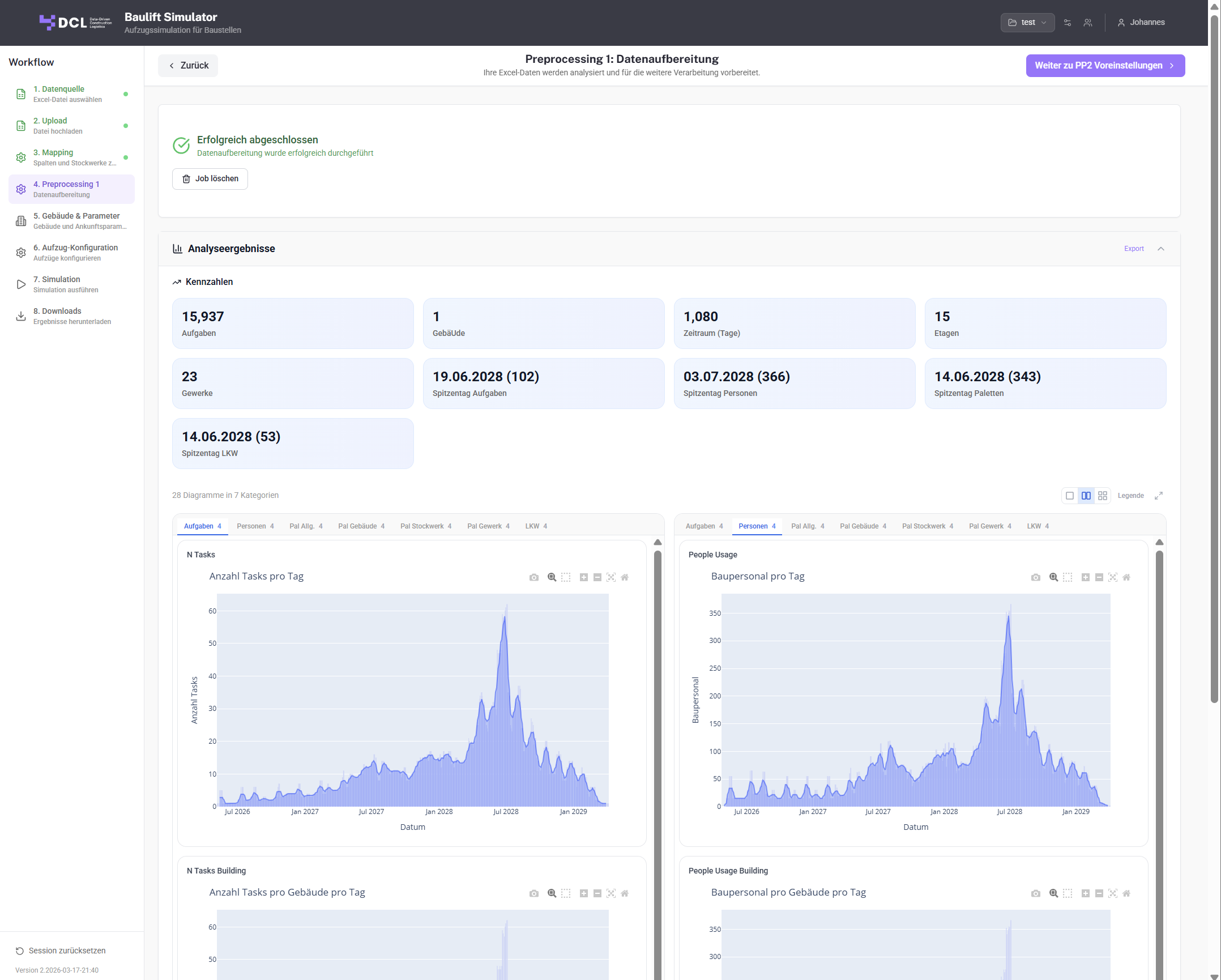The width and height of the screenshot is (1221, 980).
Task: Switch to single-column diagram layout
Action: tap(1070, 496)
